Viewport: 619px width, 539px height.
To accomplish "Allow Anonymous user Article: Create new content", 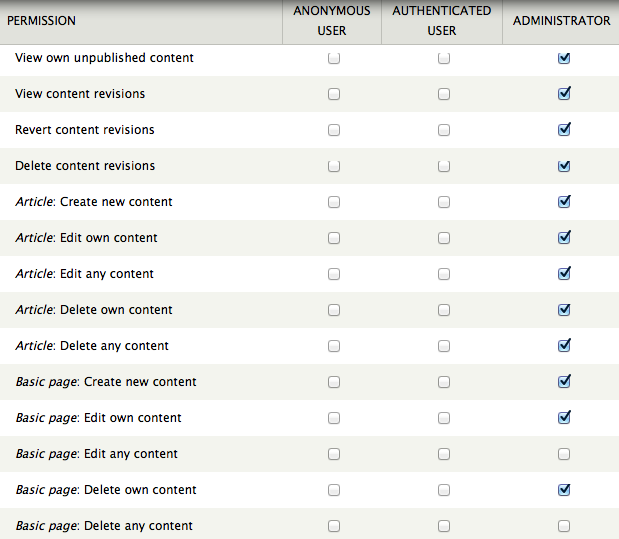I will pos(334,202).
